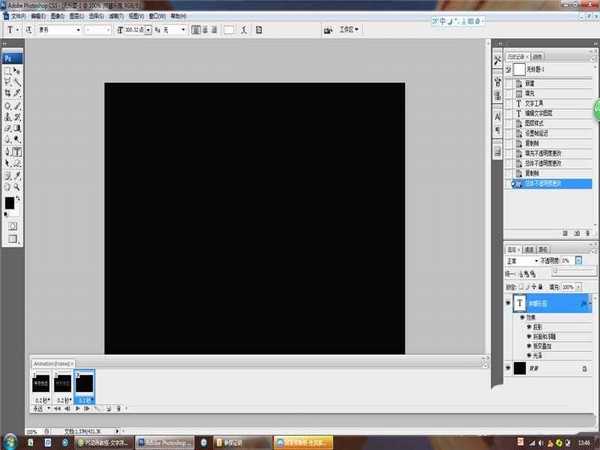Image resolution: width=600 pixels, height=450 pixels.
Task: Click the Windows Start orb
Action: coord(11,440)
